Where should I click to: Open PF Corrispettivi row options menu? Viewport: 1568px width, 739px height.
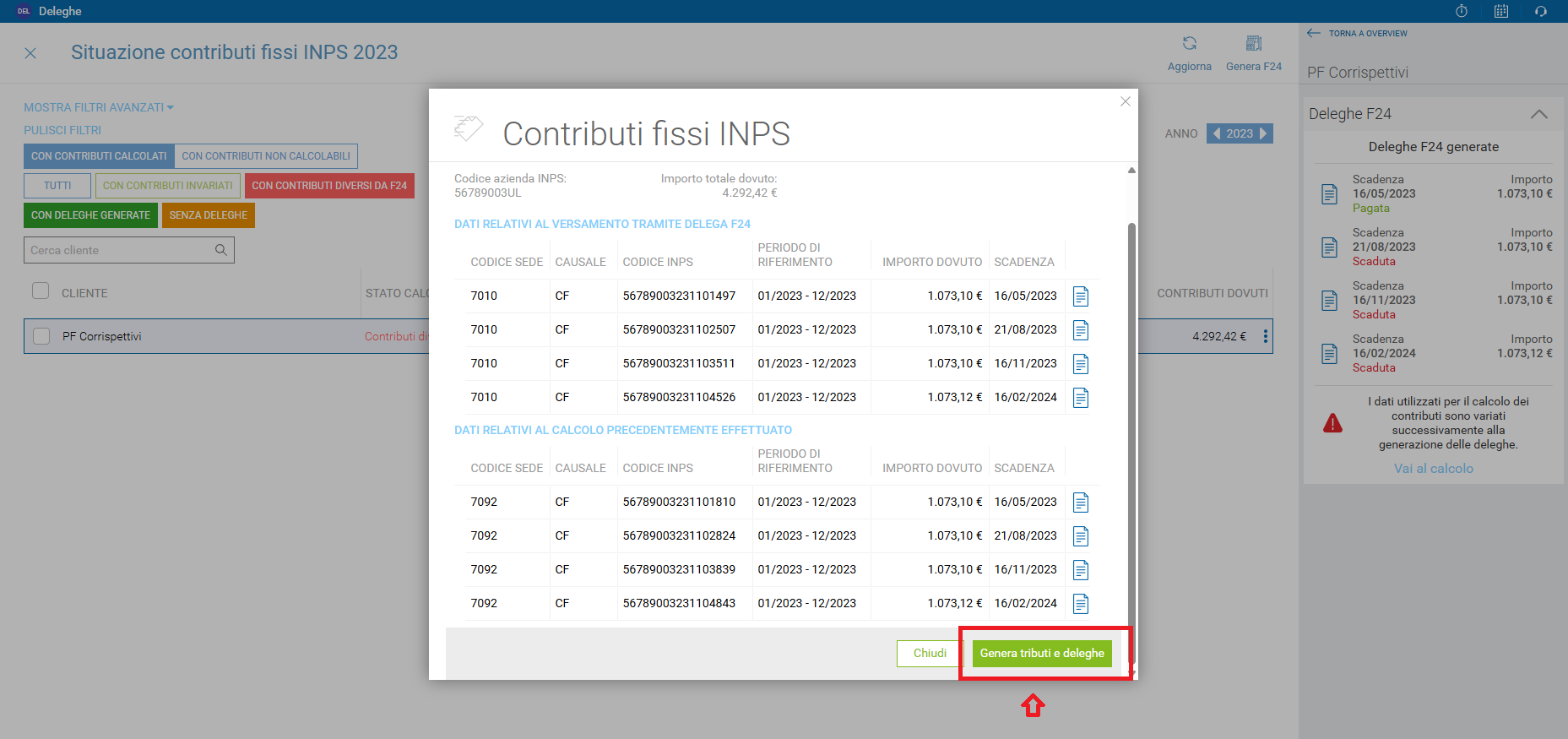click(1265, 336)
